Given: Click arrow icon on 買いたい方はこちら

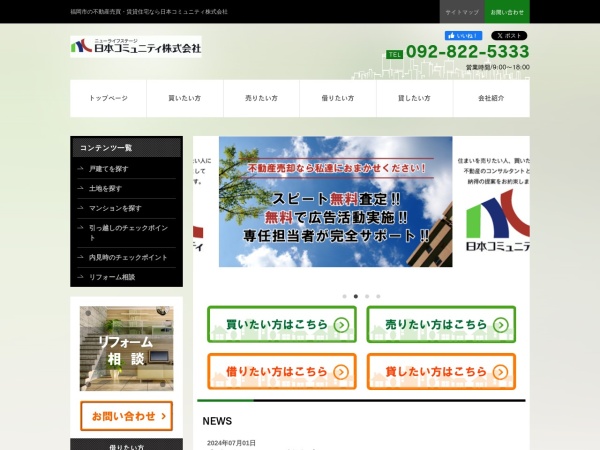Looking at the screenshot, I should point(341,325).
